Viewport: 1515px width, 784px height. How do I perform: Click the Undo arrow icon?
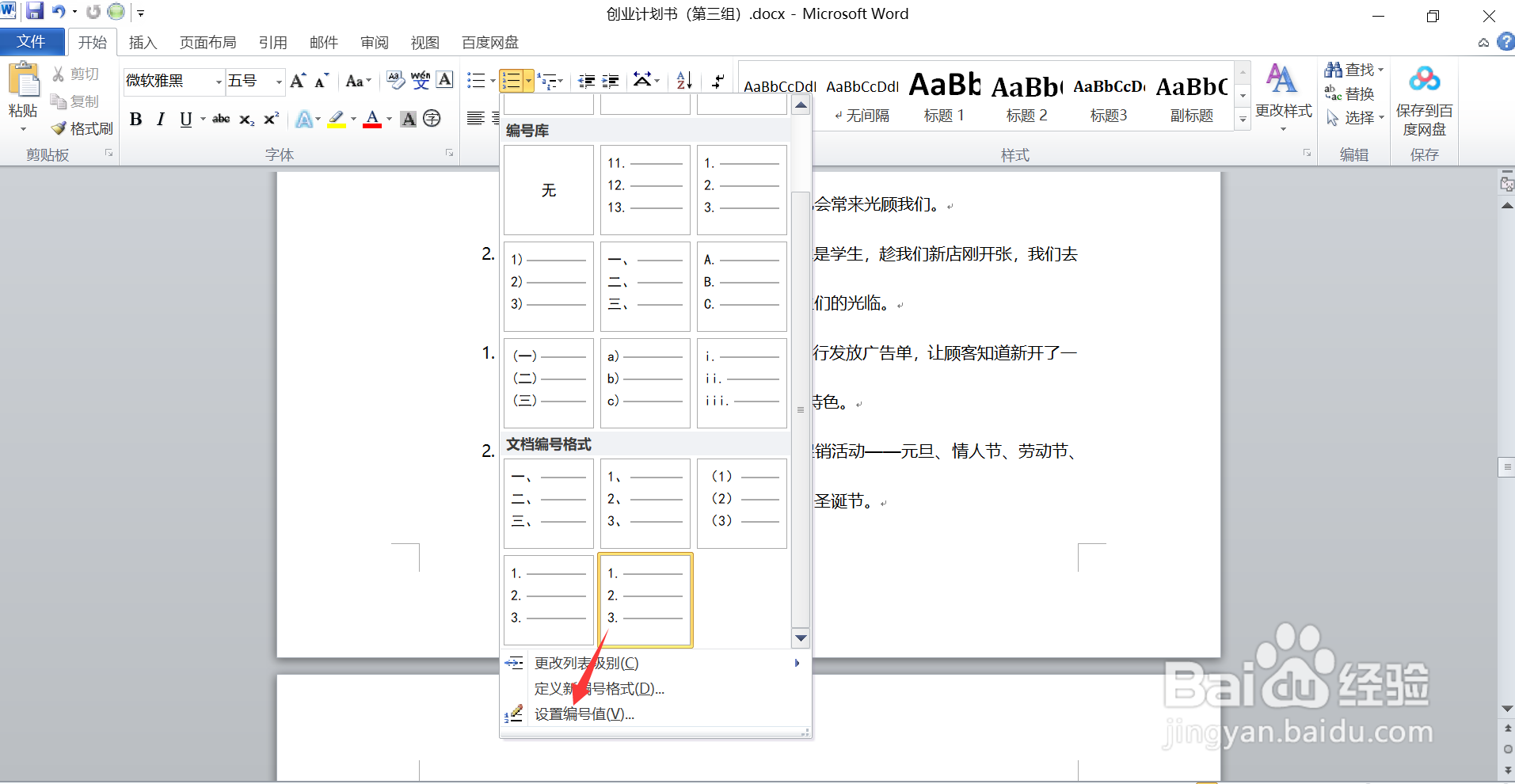[59, 12]
